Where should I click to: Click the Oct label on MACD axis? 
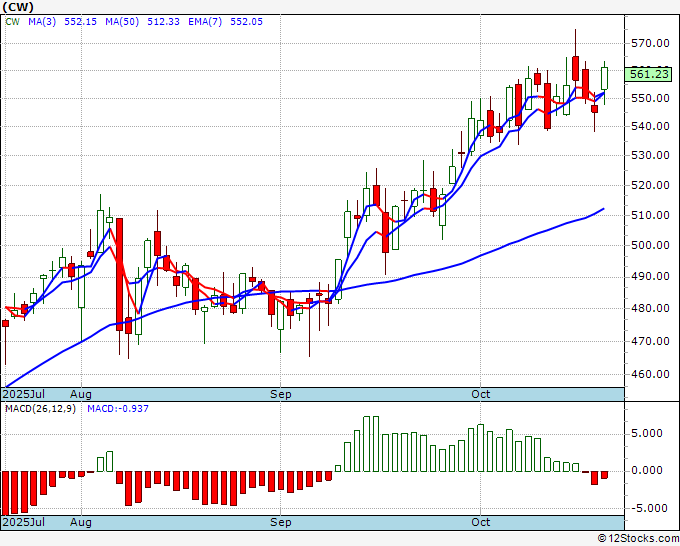[481, 522]
